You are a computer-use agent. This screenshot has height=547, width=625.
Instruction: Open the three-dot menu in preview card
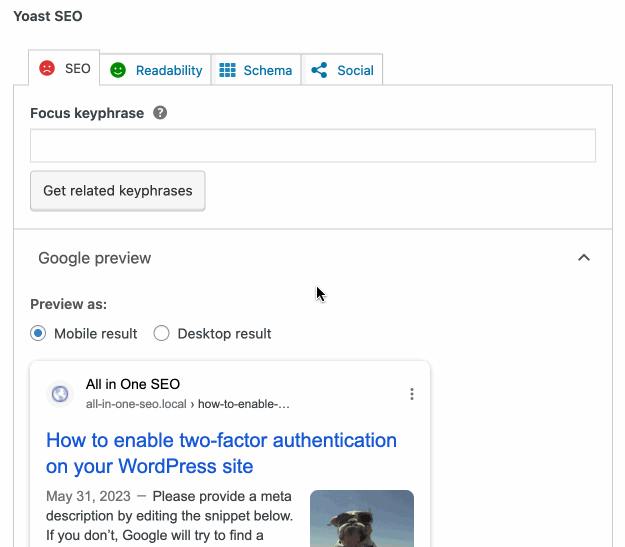412,394
